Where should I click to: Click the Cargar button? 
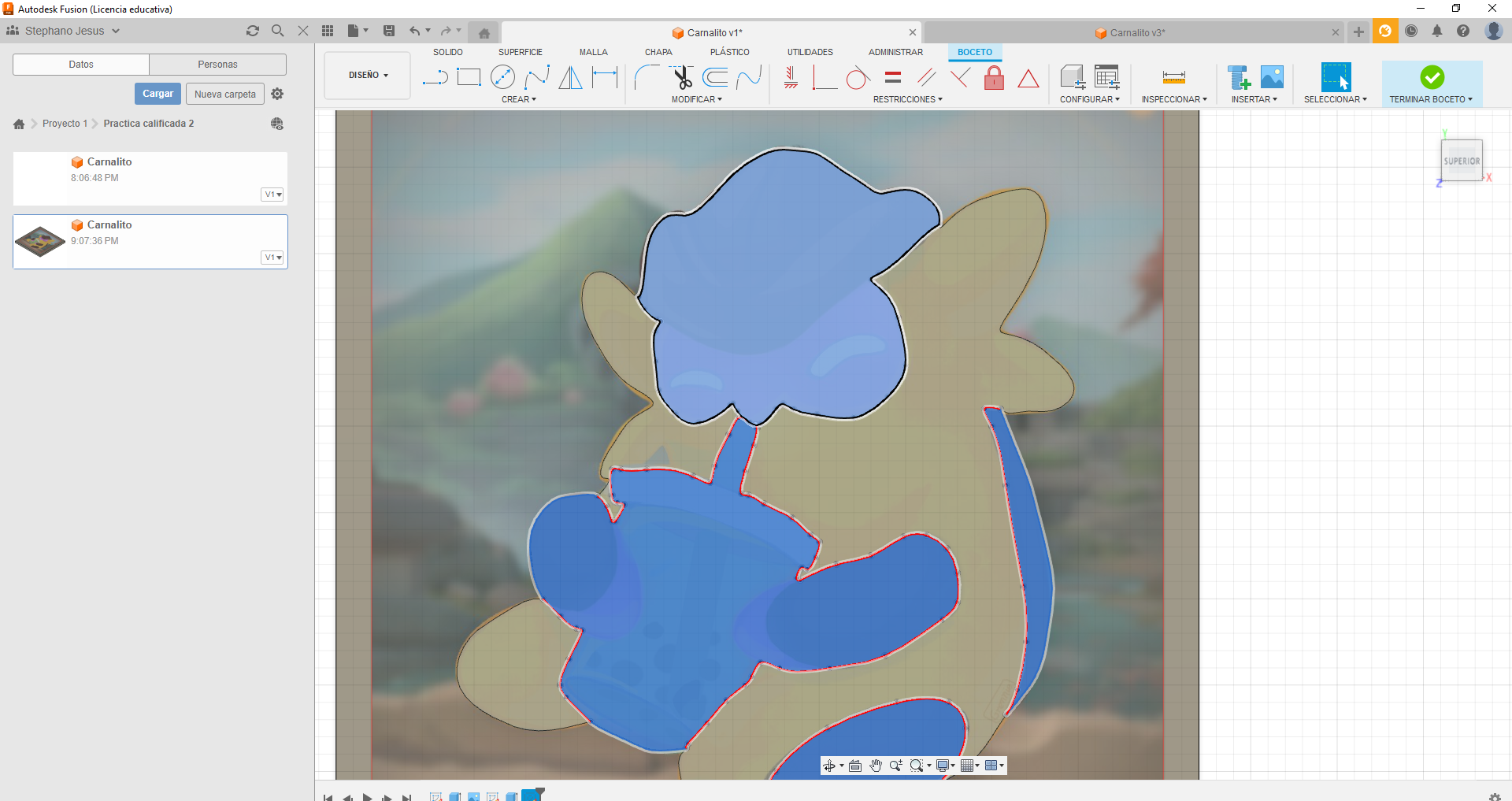click(157, 94)
